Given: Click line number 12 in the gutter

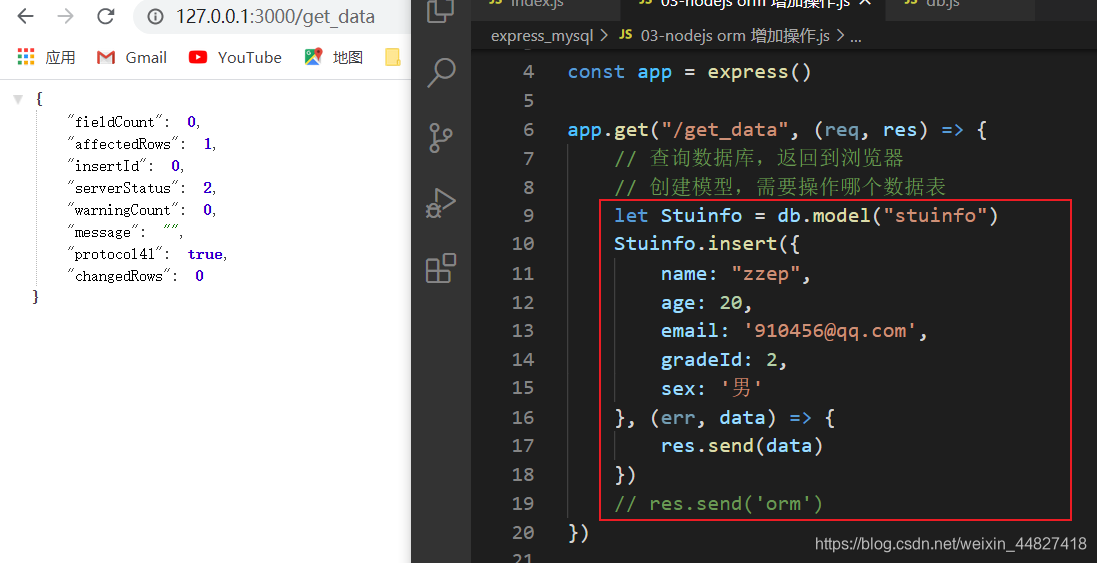Looking at the screenshot, I should [523, 302].
